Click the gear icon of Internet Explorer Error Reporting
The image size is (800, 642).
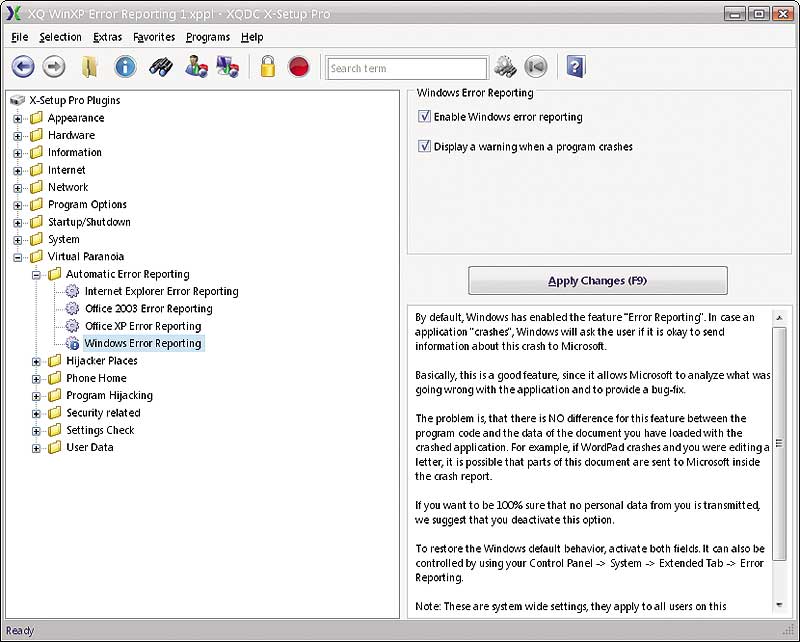pos(72,291)
